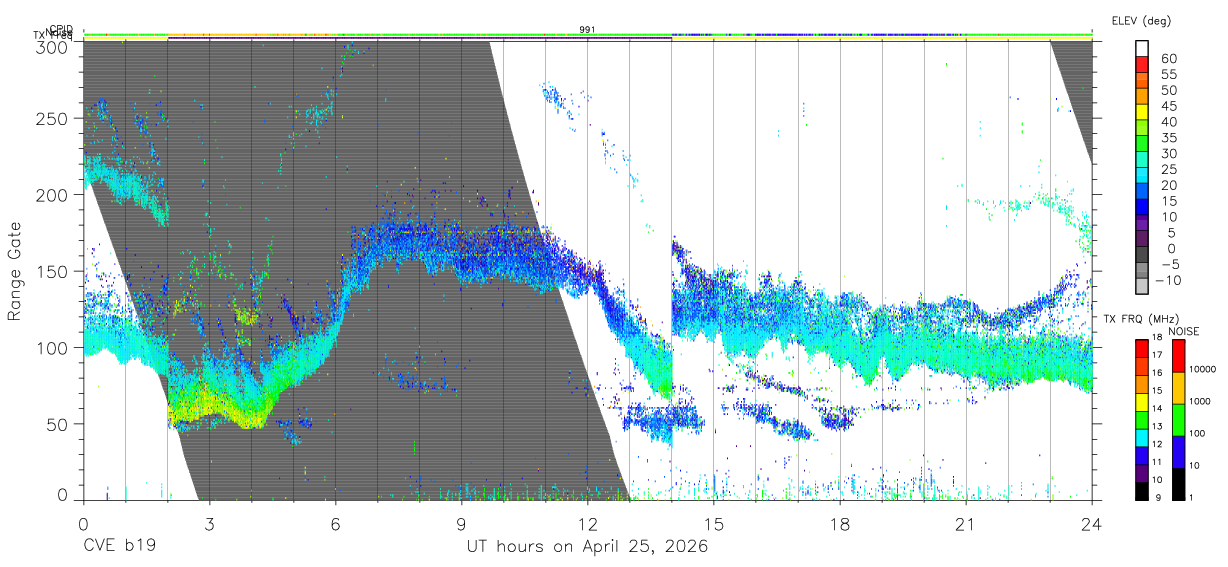
Task: Click the NOISE colorbar label '10000'
Action: [x=1203, y=370]
